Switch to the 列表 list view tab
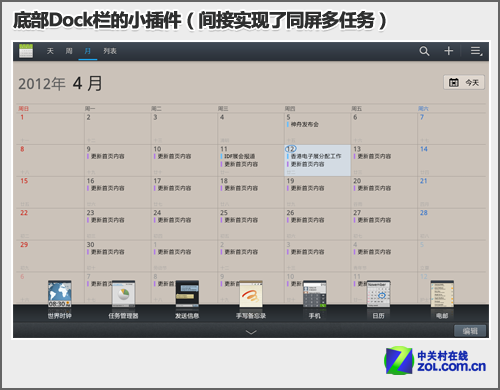Viewport: 500px width, 390px height. (x=110, y=51)
